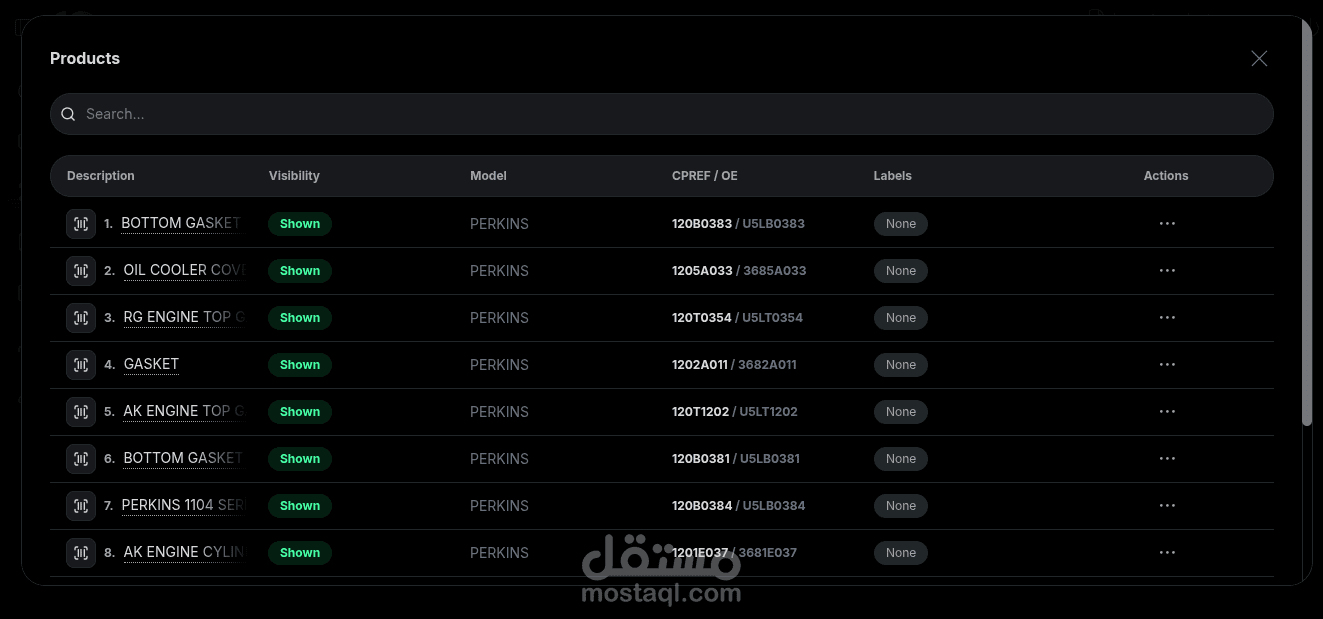Open the None label badge for row 1202A011
Screen dimensions: 1323x619
(x=901, y=365)
